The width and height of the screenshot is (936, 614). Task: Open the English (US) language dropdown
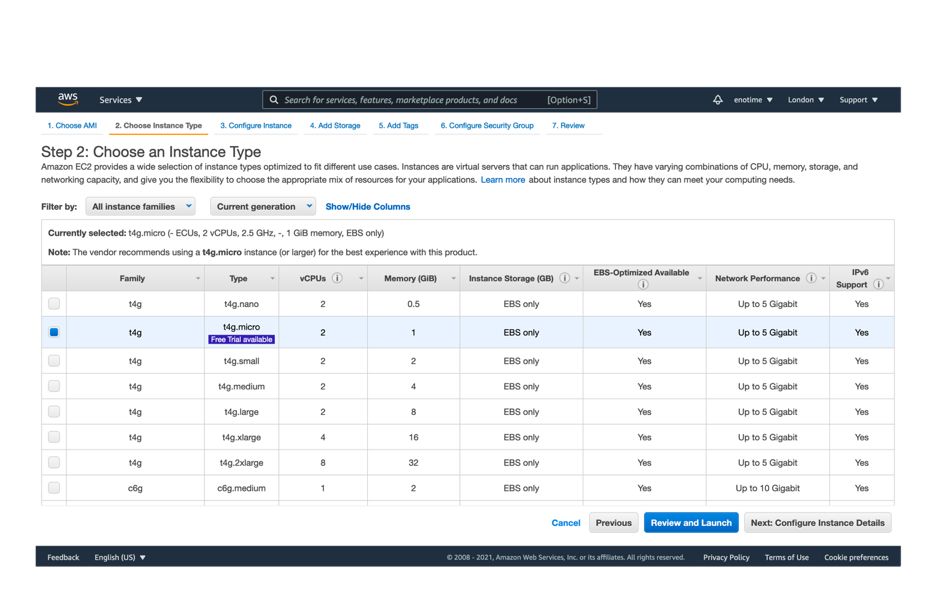coord(120,557)
